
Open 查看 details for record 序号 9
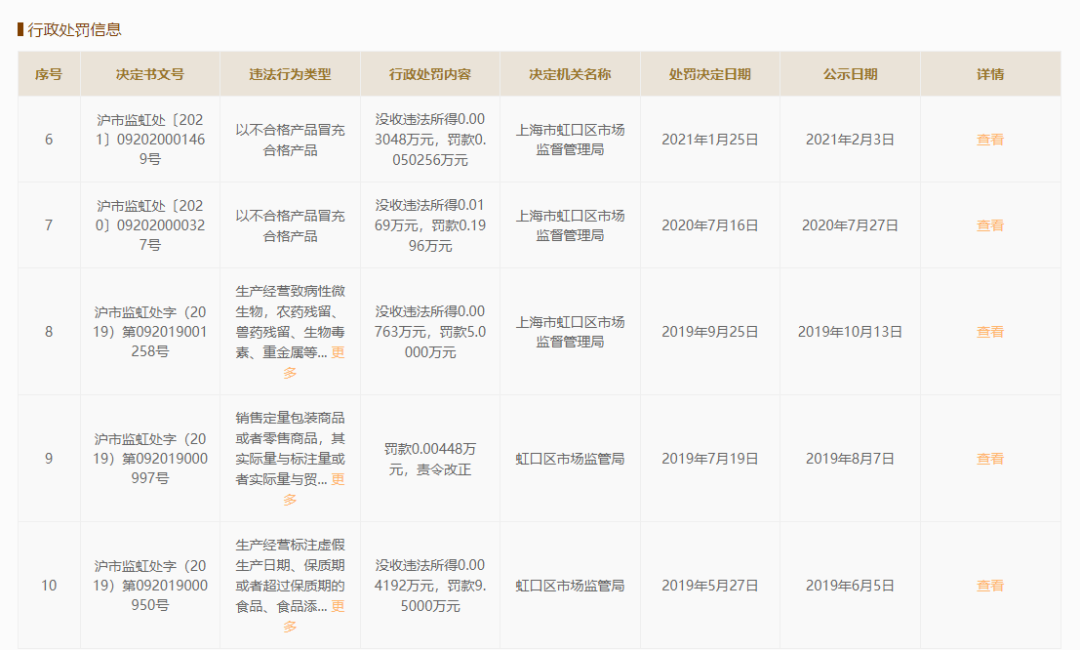coord(989,458)
